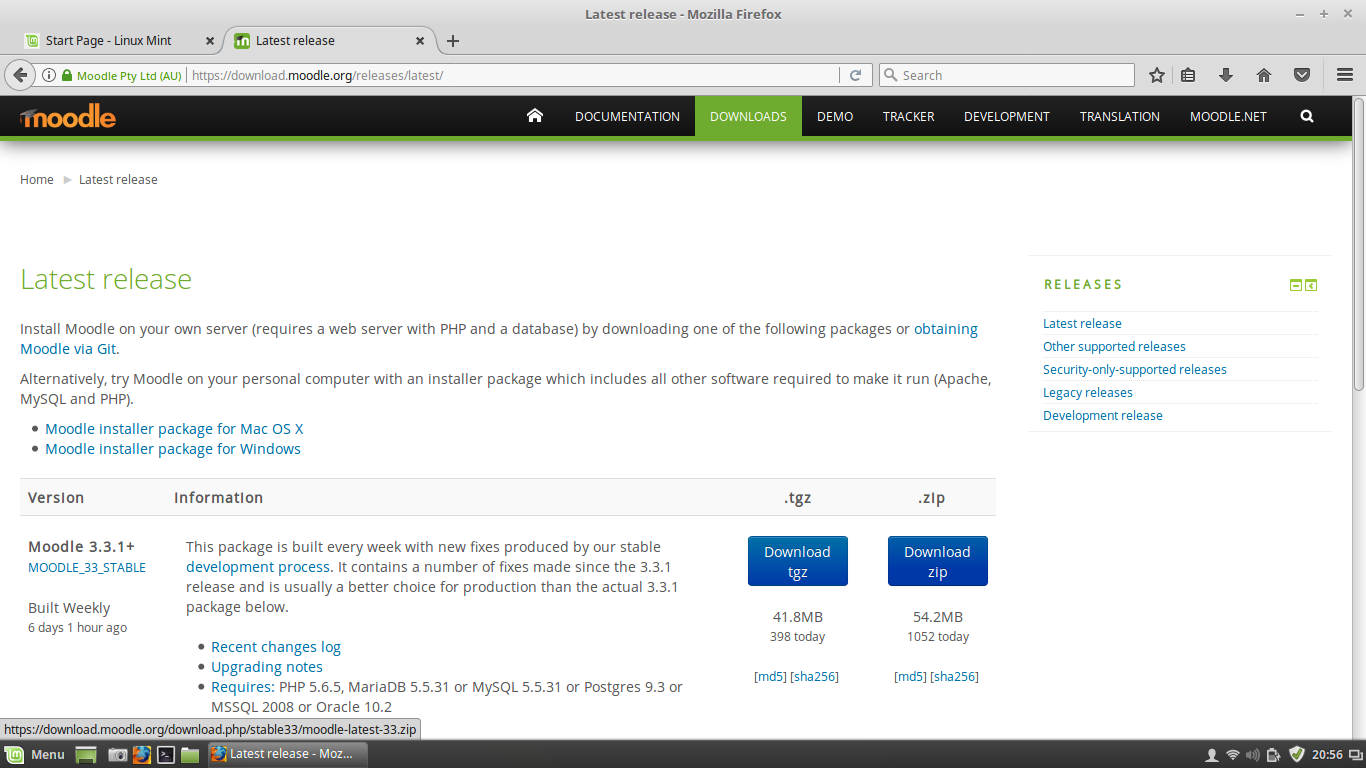Screen dimensions: 1366x768
Task: Open Documentation in Moodle navbar
Action: click(627, 116)
